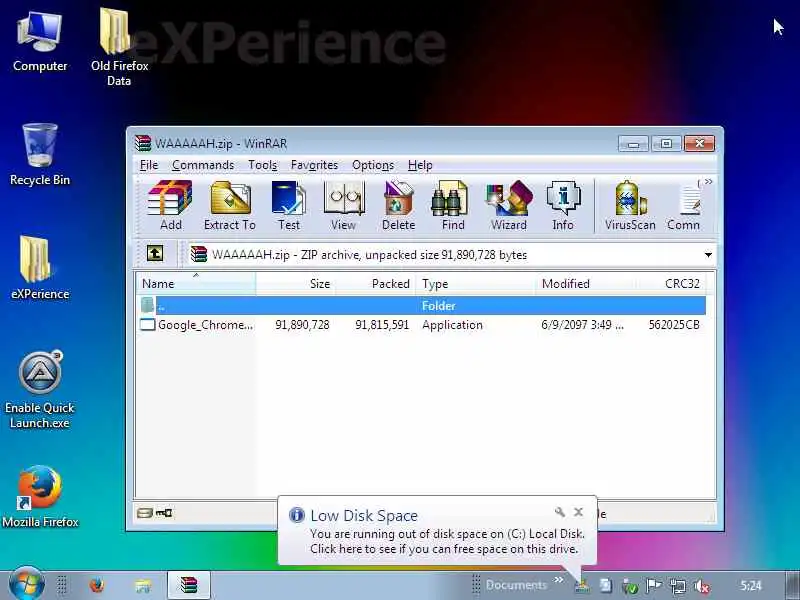Open the File menu

[x=148, y=165]
